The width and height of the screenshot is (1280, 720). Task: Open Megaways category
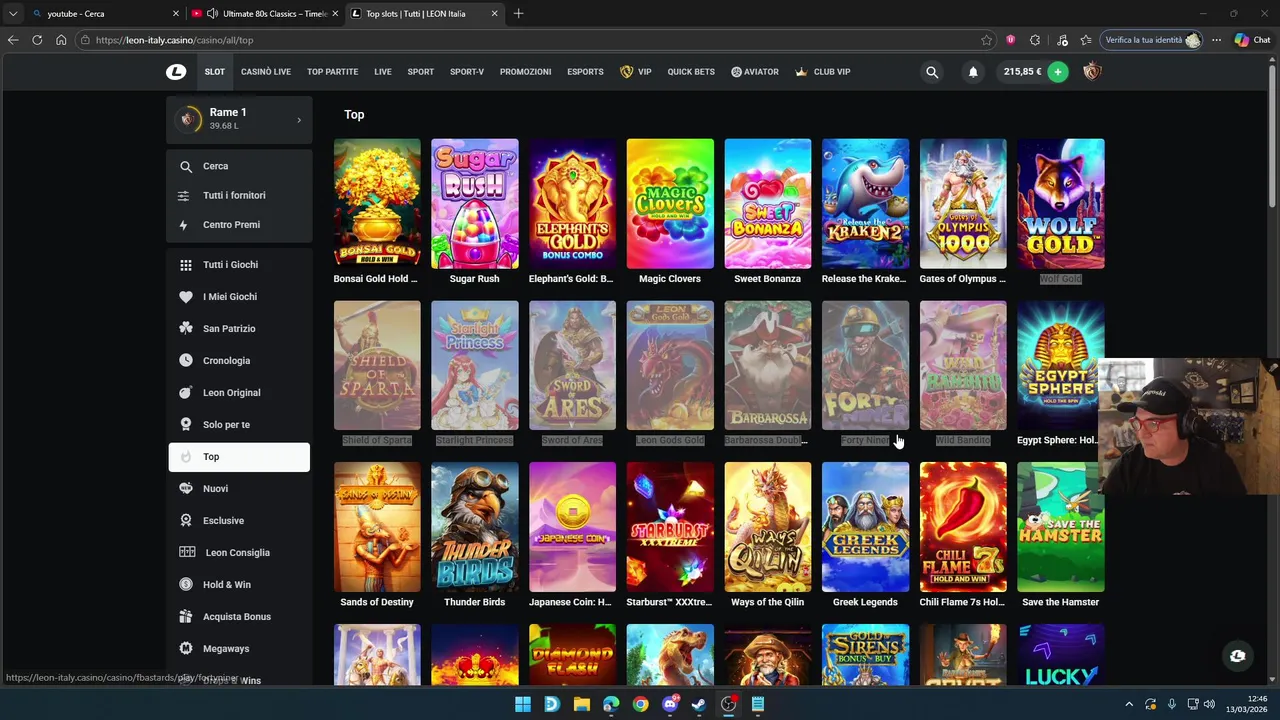239,648
